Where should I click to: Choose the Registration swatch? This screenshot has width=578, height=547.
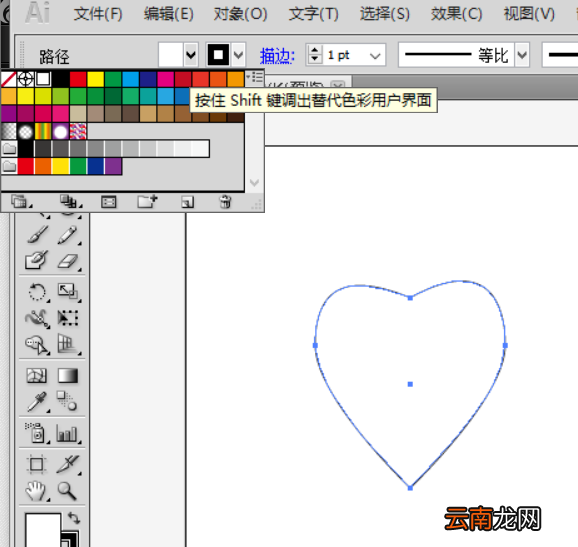click(x=26, y=79)
